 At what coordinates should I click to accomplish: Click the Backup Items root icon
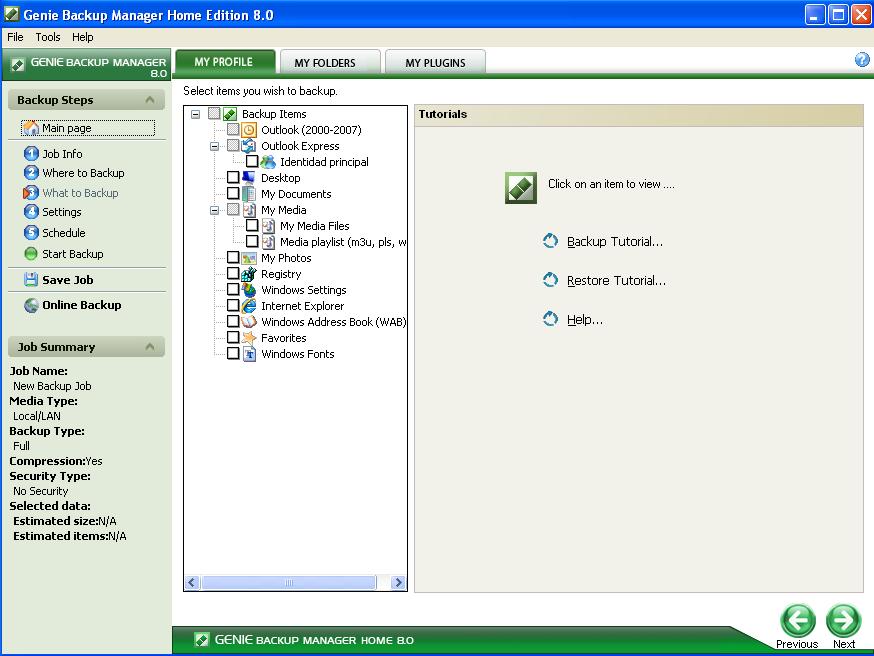230,114
